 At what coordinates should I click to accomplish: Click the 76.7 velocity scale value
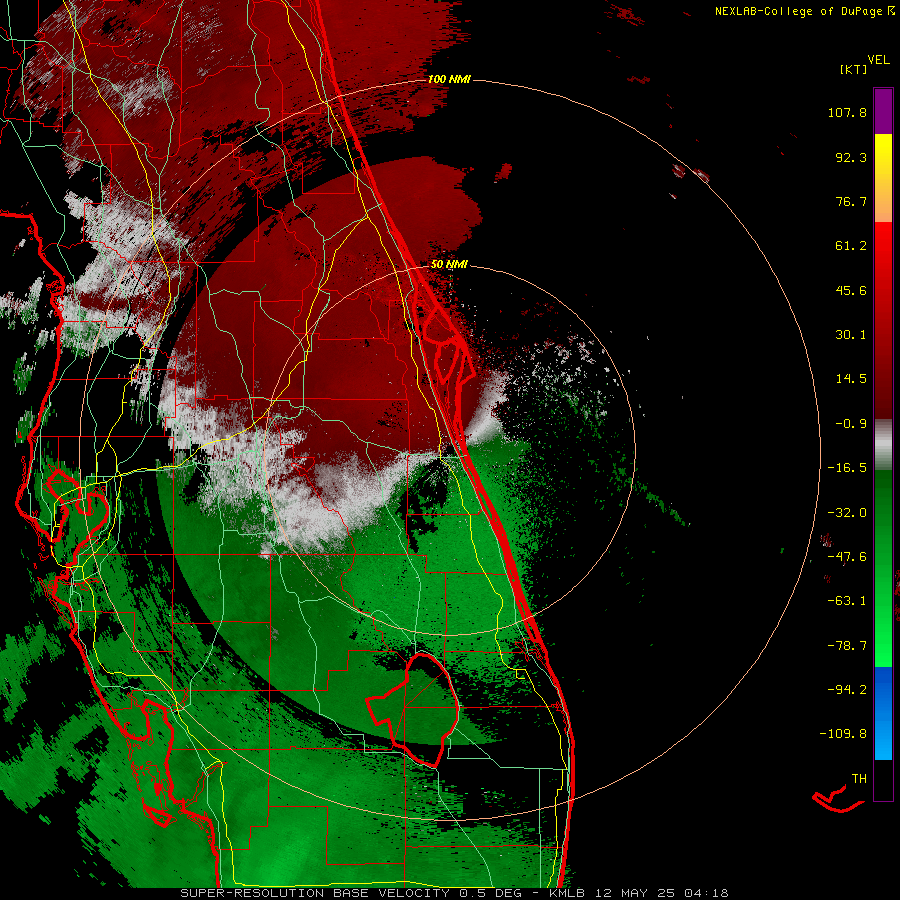click(x=851, y=201)
